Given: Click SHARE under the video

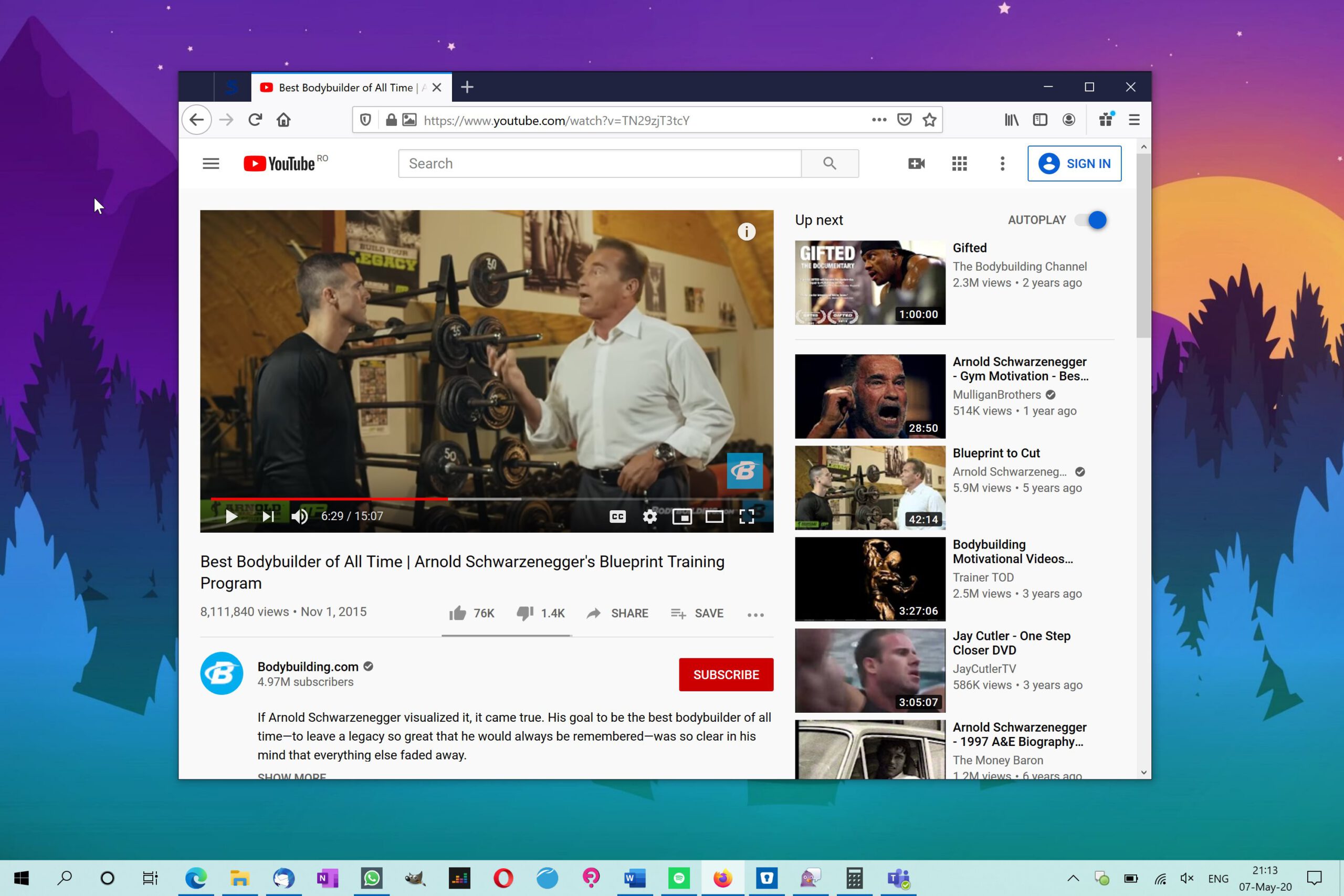Looking at the screenshot, I should pyautogui.click(x=618, y=613).
